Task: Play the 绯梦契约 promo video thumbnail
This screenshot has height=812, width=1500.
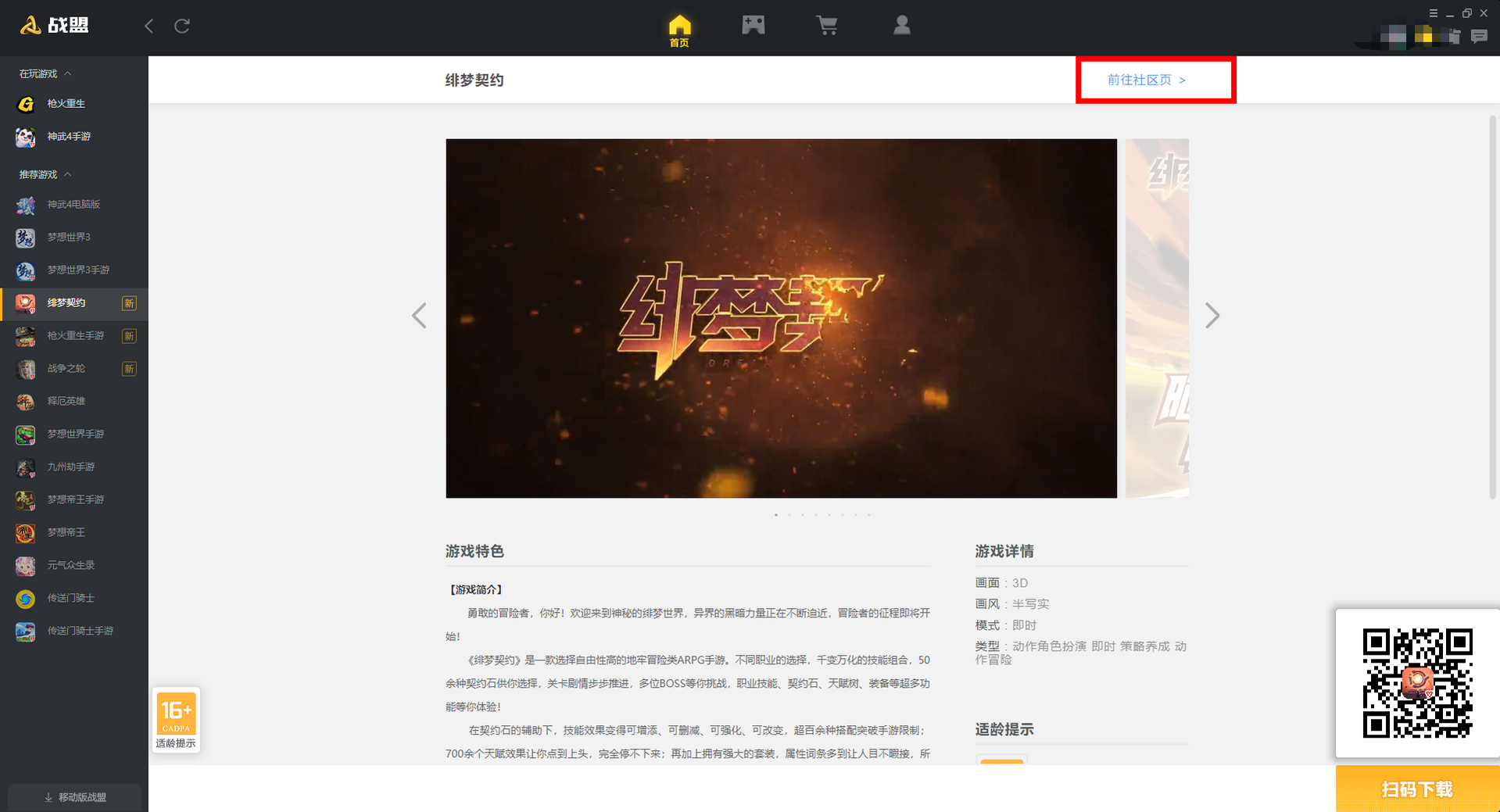Action: tap(780, 318)
